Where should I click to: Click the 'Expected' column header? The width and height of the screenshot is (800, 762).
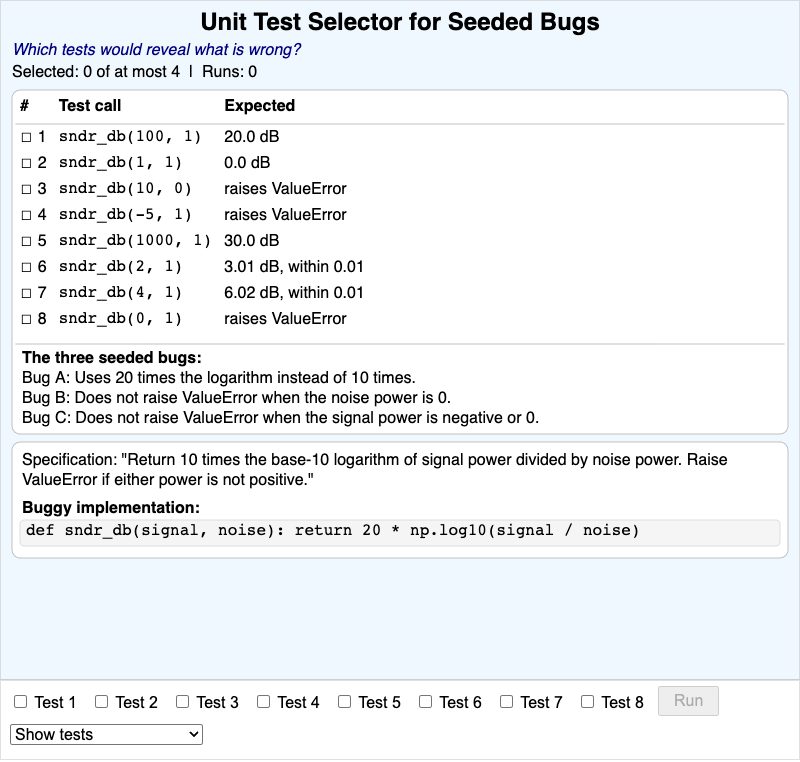point(260,106)
